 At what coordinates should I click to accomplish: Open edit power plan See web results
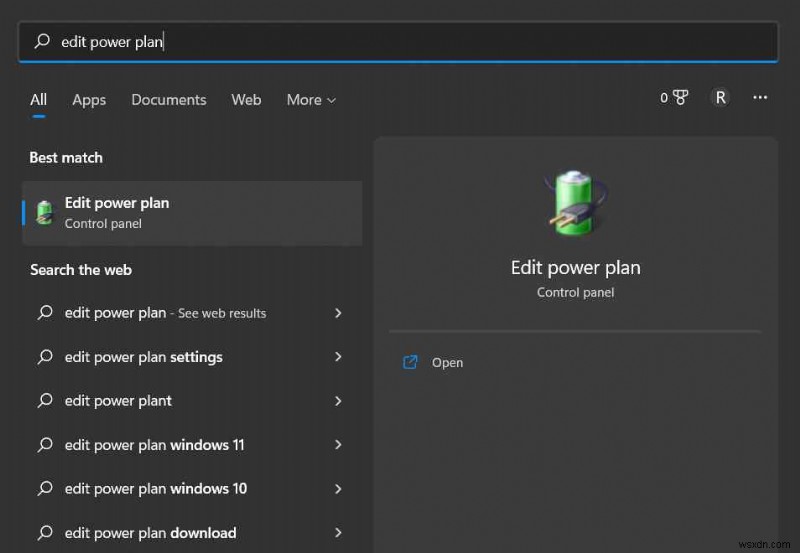[x=165, y=313]
